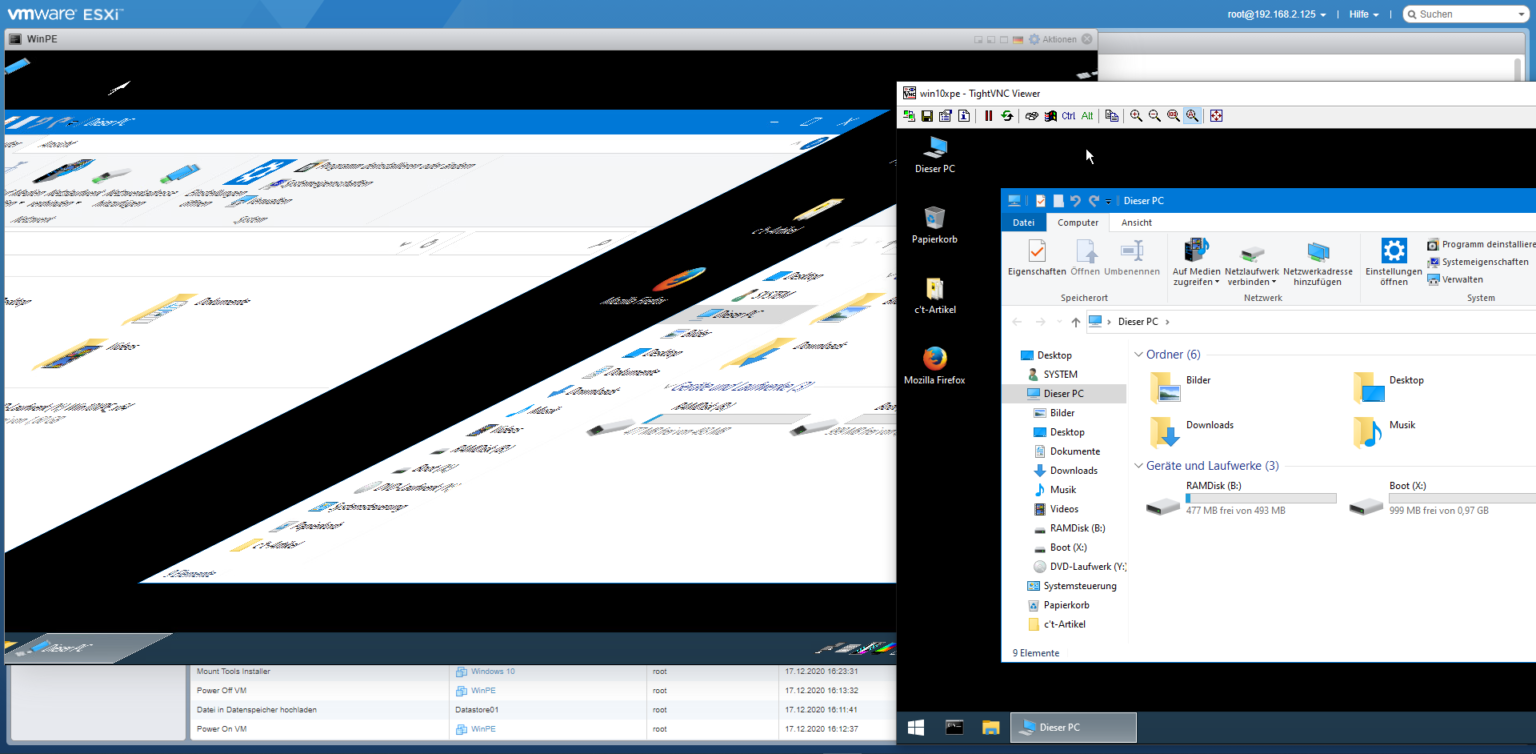1536x754 pixels.
Task: Switch to the Ansicht ribbon tab
Action: [x=1135, y=222]
